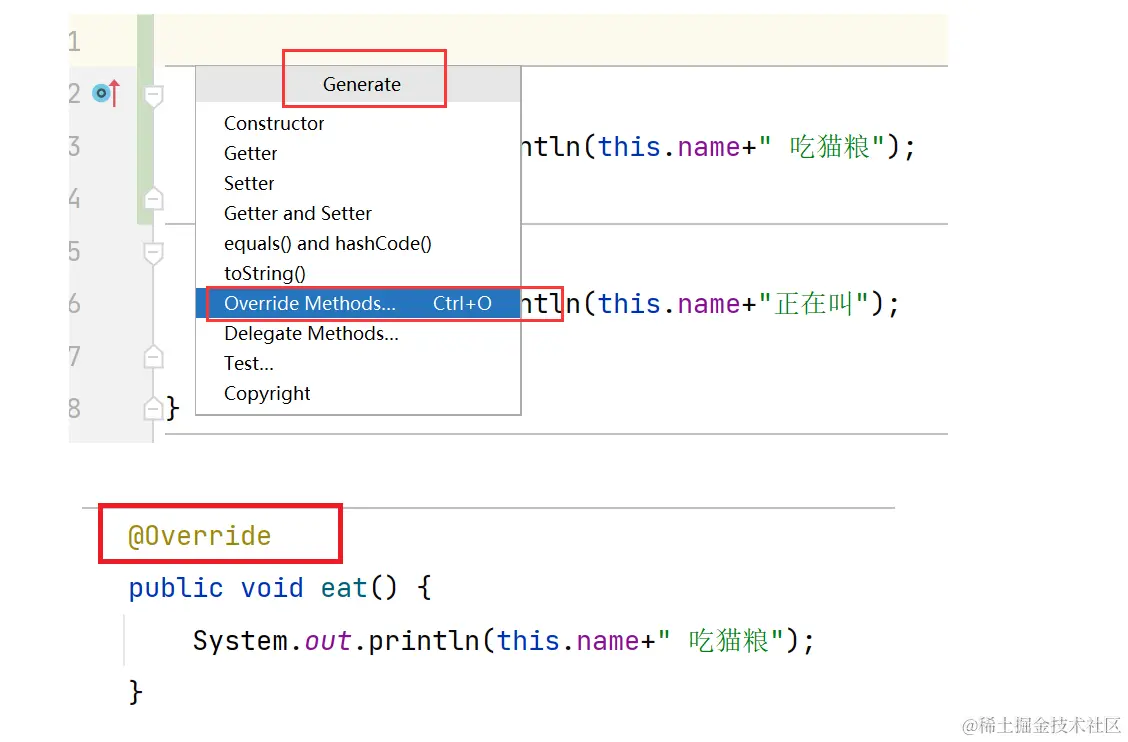Choose Override Methods... Ctrl+O item
Screen dimensions: 1128x742
[358, 304]
